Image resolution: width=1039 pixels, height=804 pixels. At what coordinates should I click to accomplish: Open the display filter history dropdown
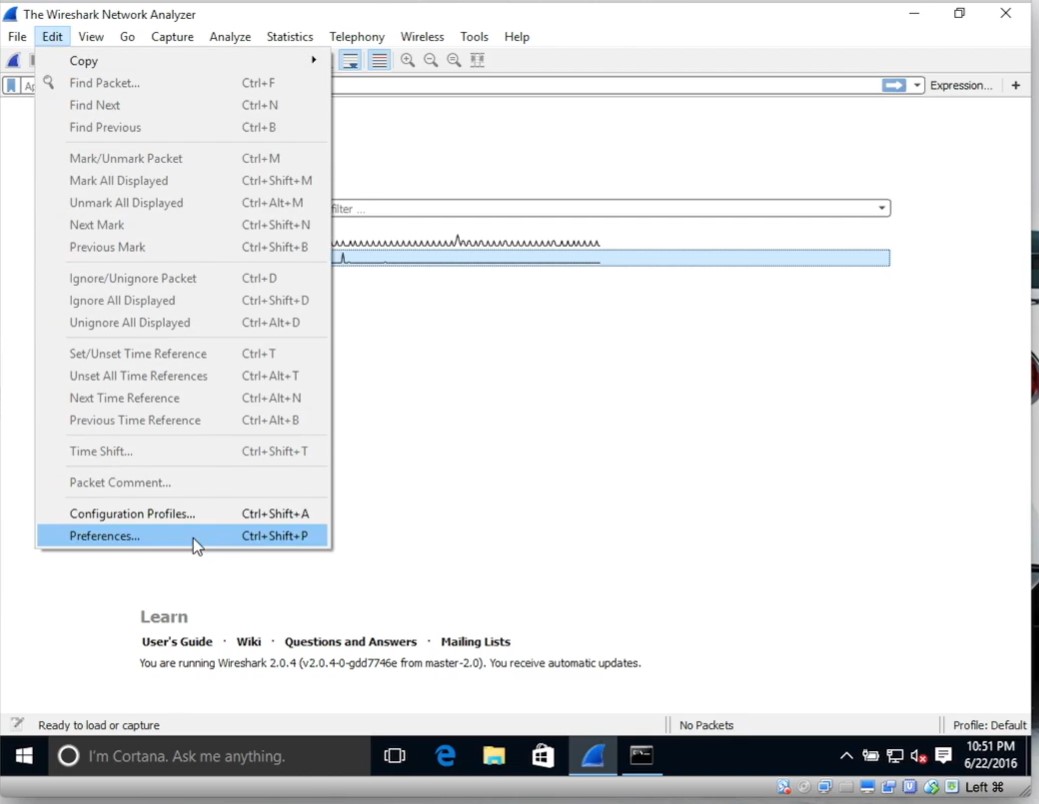pos(917,86)
